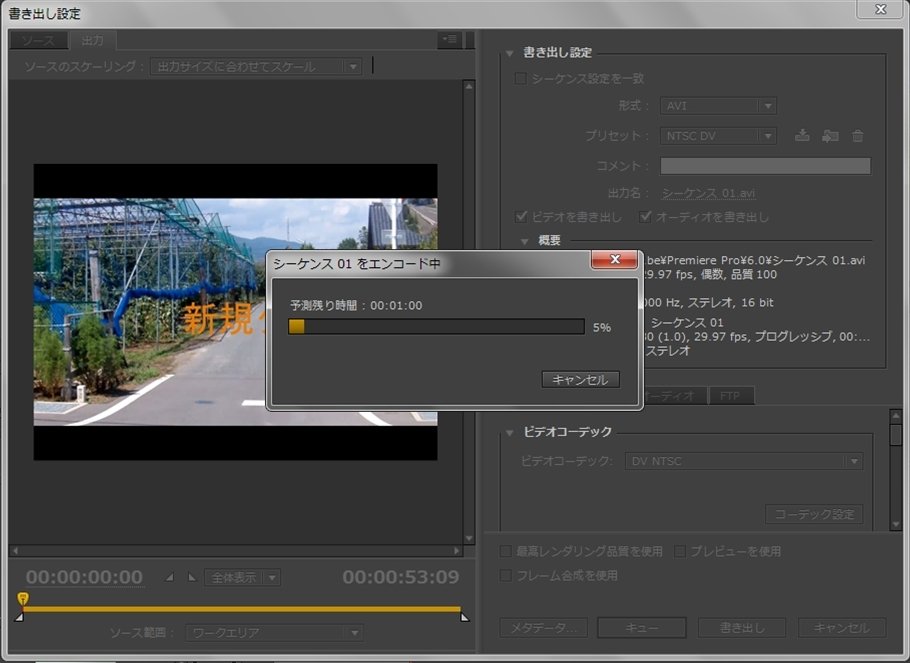Uncheck オーディオを書き出し checkbox

click(x=646, y=216)
